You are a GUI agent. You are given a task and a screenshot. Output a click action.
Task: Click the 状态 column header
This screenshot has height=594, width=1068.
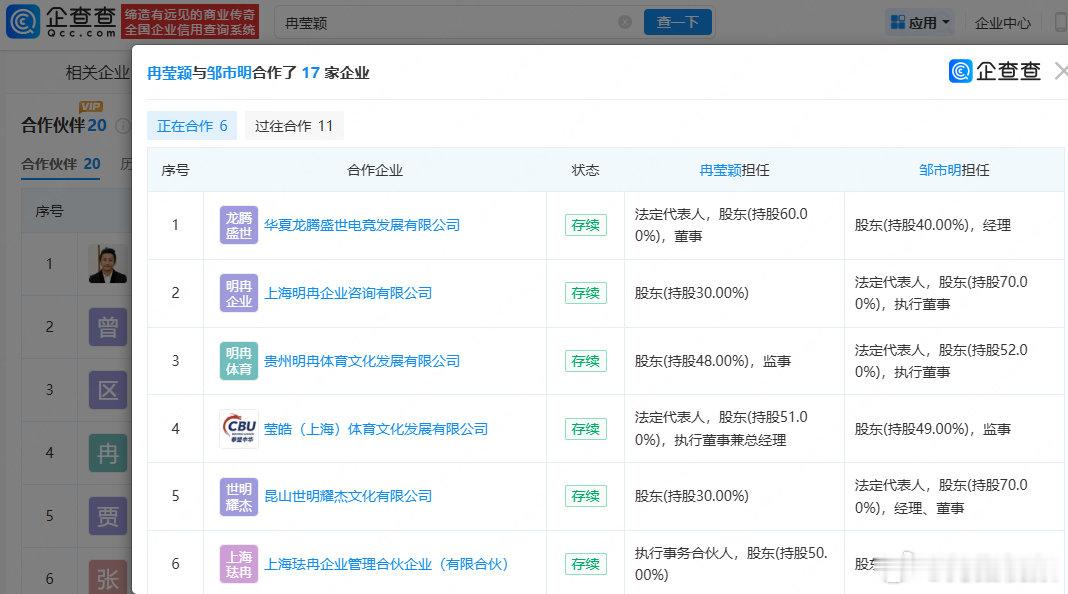(x=585, y=170)
